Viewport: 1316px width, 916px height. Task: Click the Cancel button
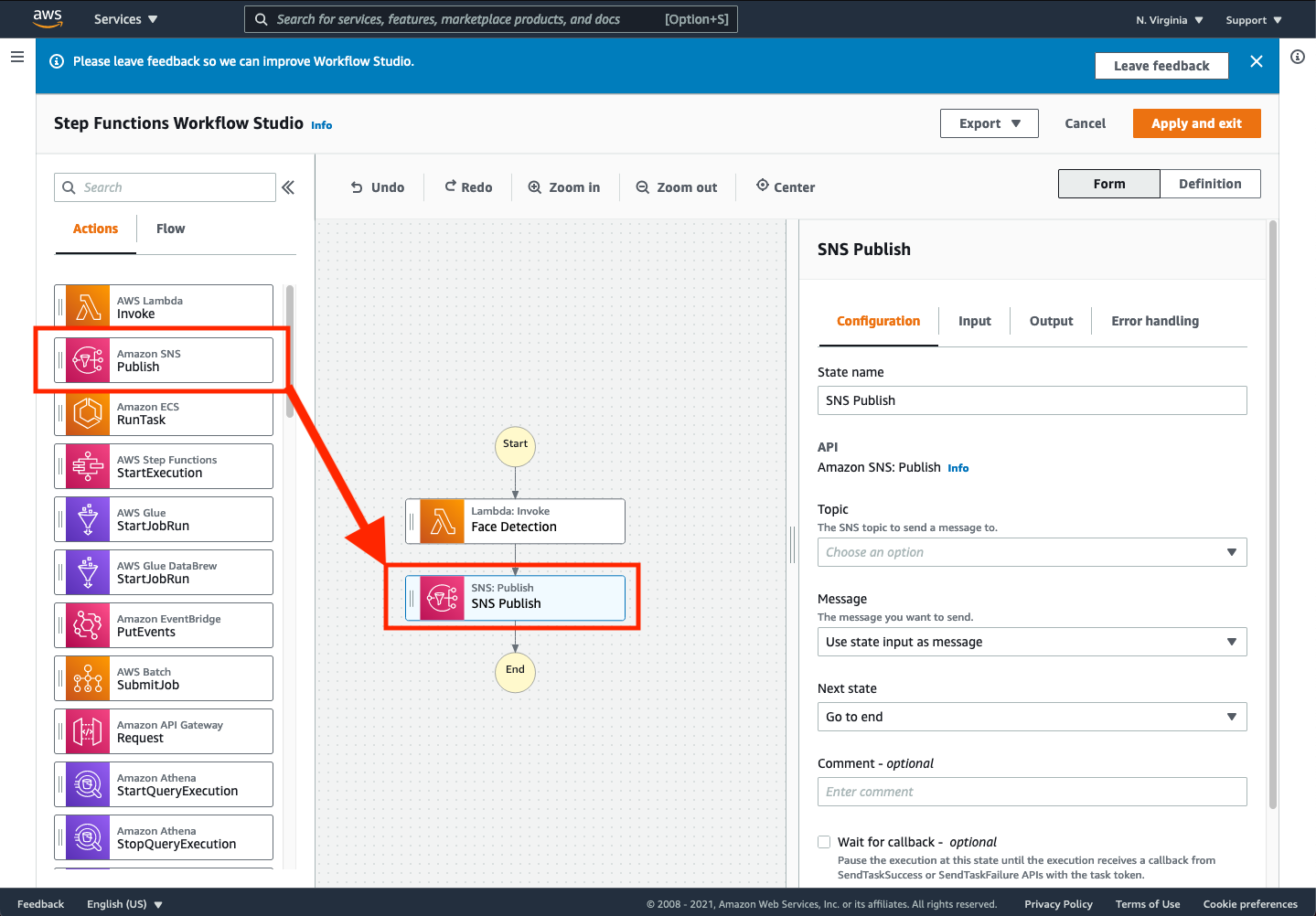tap(1086, 123)
